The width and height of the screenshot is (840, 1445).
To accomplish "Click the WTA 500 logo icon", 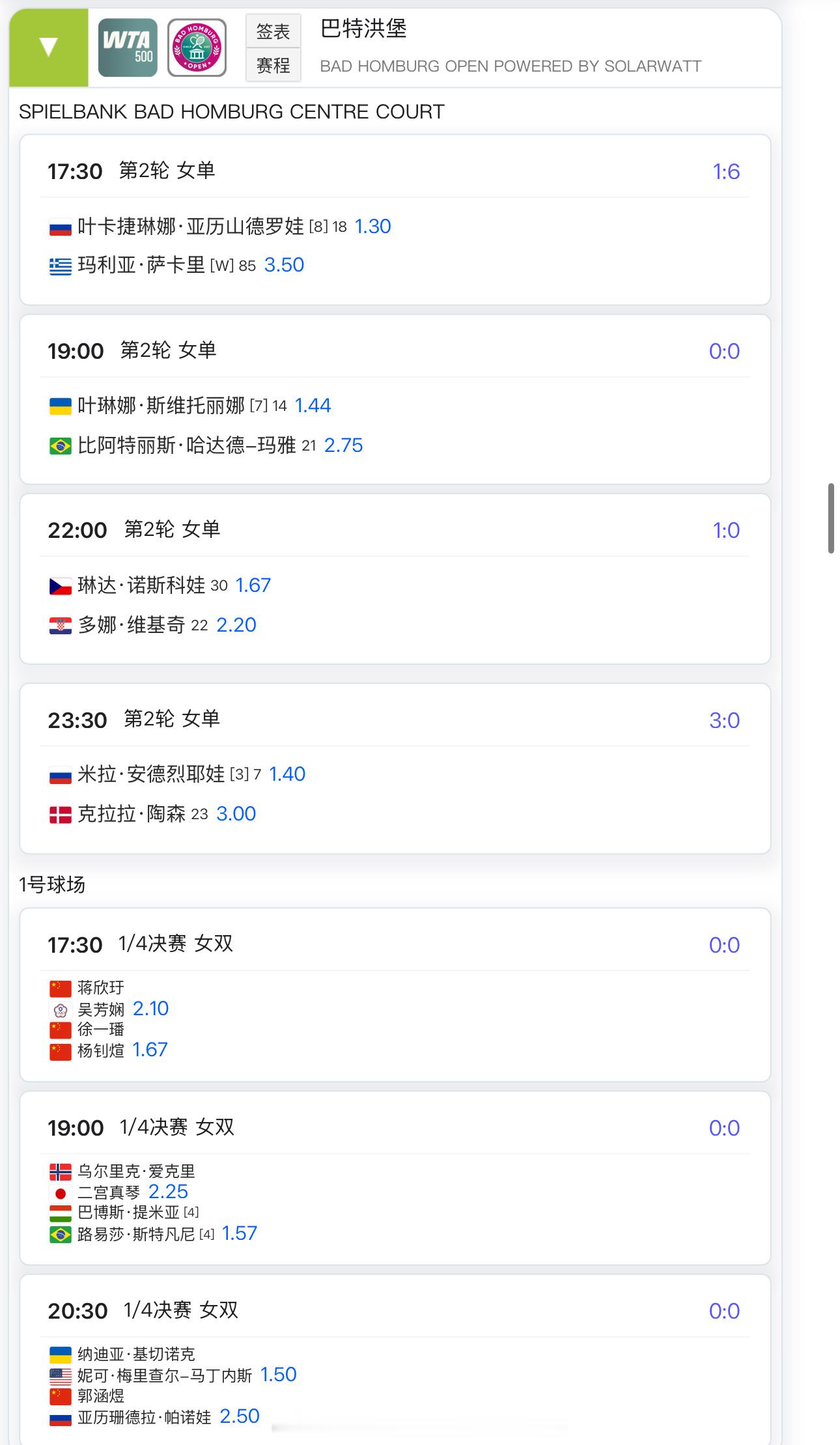I will (x=128, y=48).
